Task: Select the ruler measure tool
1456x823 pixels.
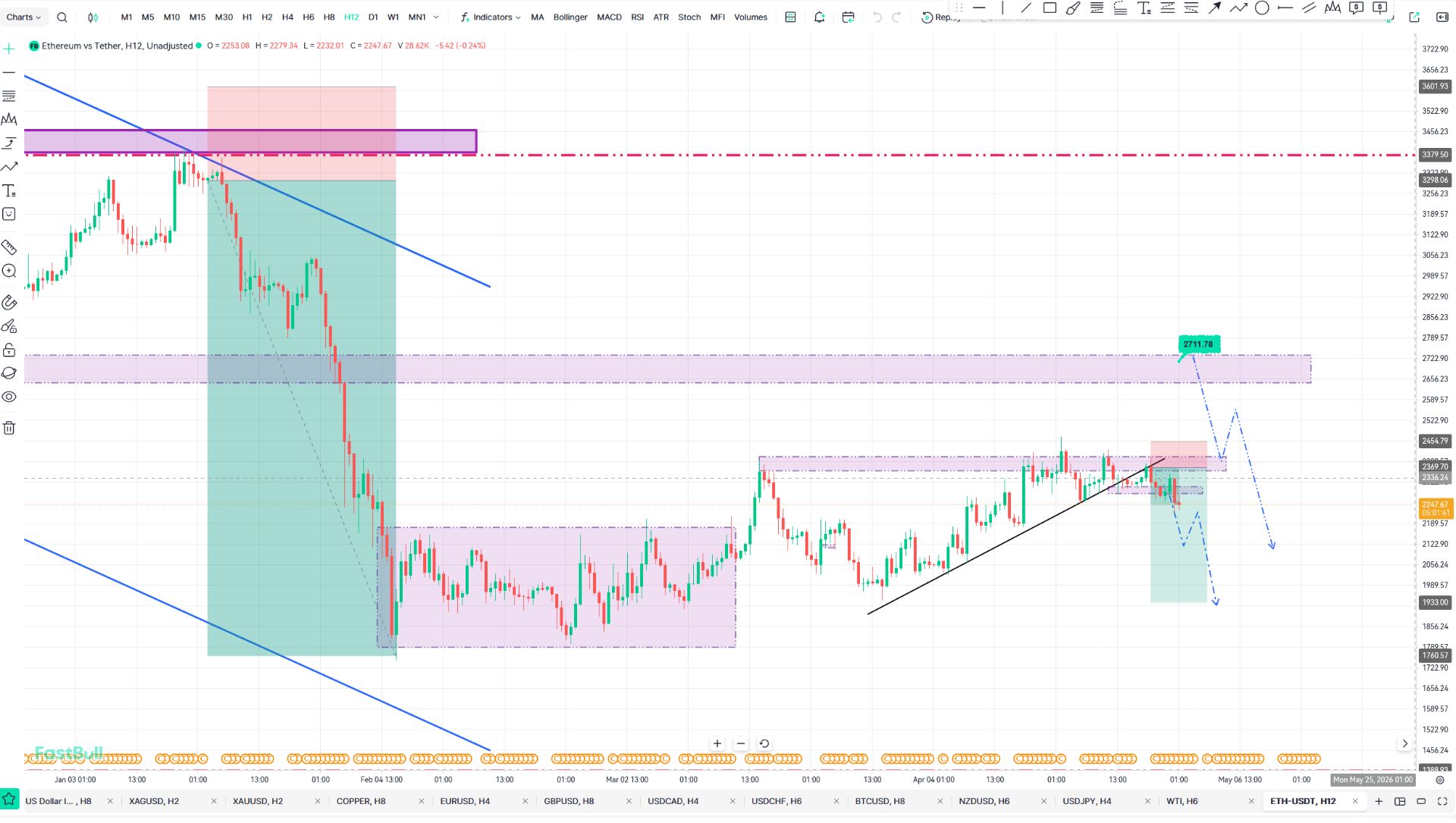Action: [9, 247]
